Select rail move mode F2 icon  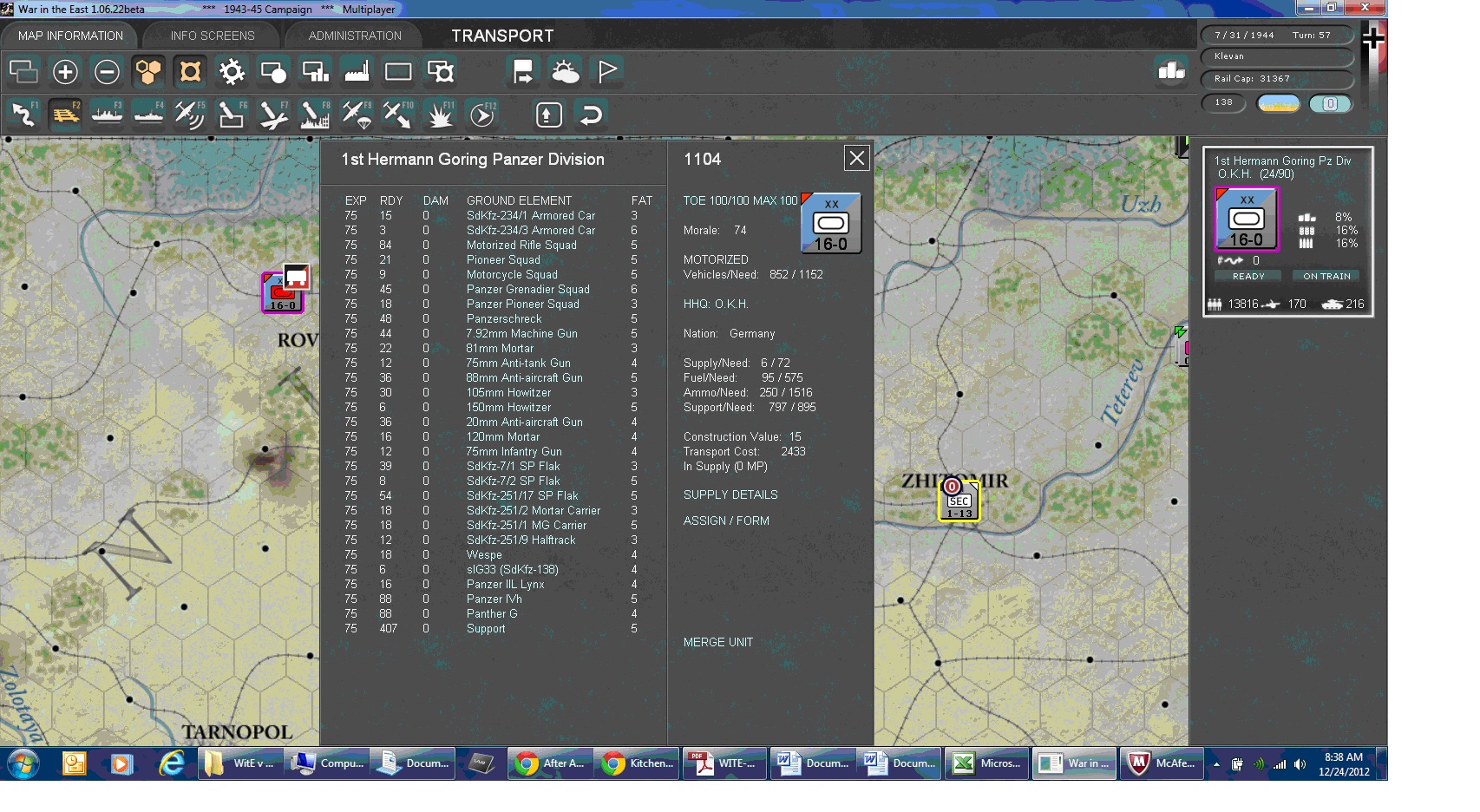65,115
